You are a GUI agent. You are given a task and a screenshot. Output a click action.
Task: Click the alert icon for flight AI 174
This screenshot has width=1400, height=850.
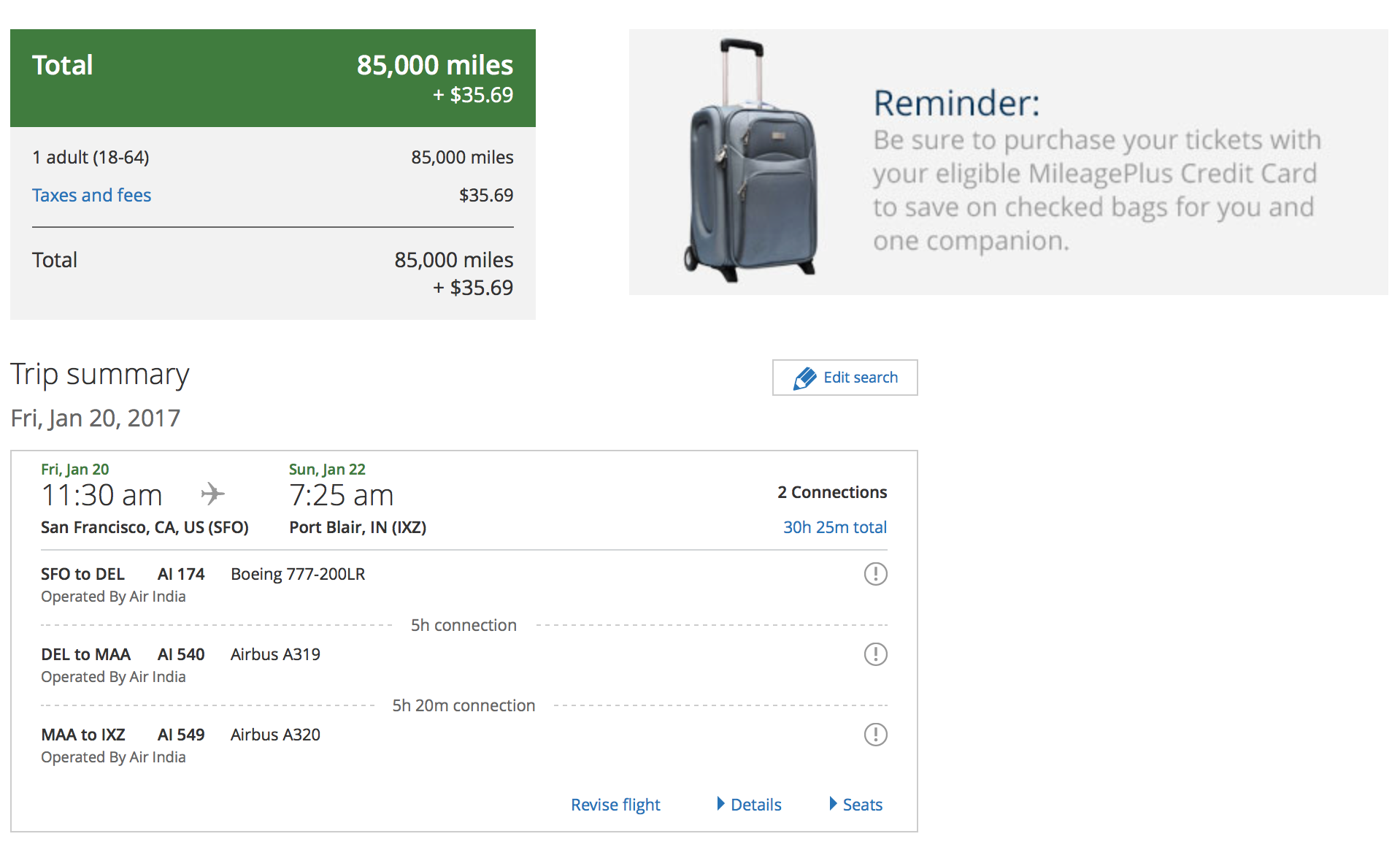(x=875, y=574)
